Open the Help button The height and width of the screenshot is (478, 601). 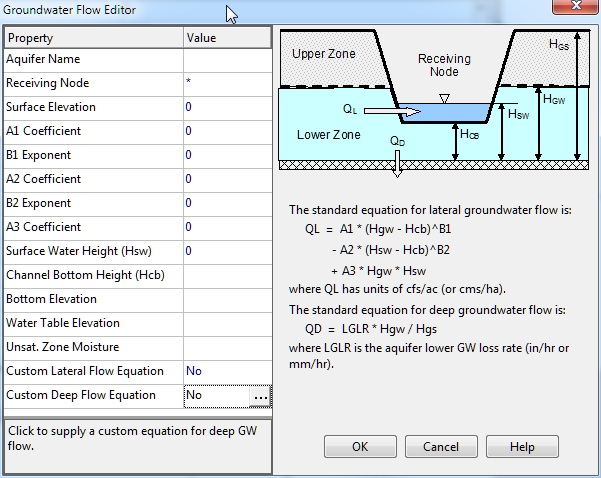point(522,447)
